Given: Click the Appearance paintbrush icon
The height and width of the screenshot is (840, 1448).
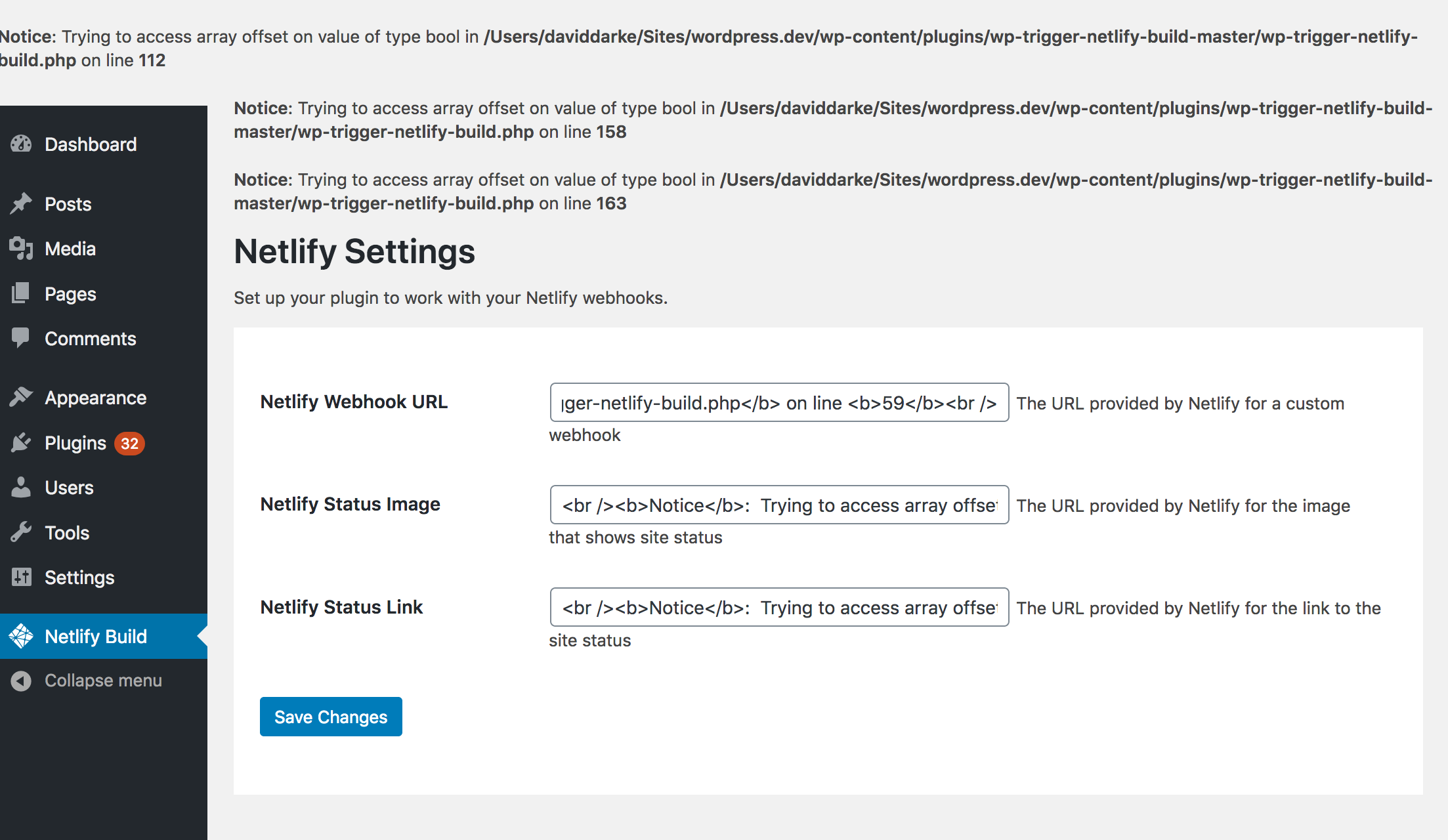Looking at the screenshot, I should [21, 397].
